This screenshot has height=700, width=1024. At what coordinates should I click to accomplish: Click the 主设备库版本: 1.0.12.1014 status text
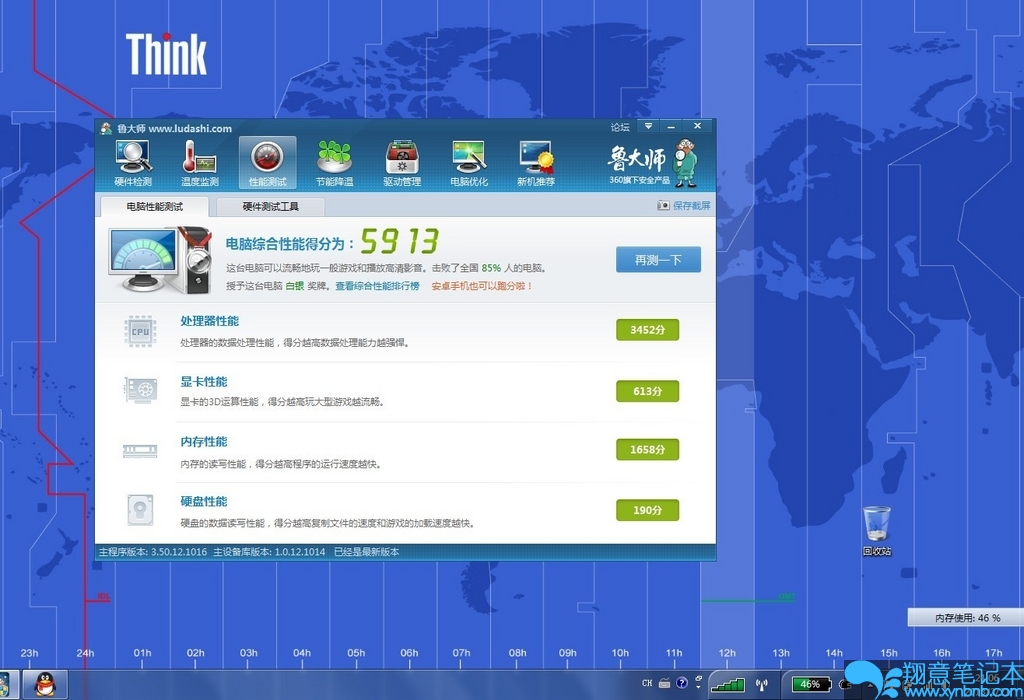pos(269,552)
